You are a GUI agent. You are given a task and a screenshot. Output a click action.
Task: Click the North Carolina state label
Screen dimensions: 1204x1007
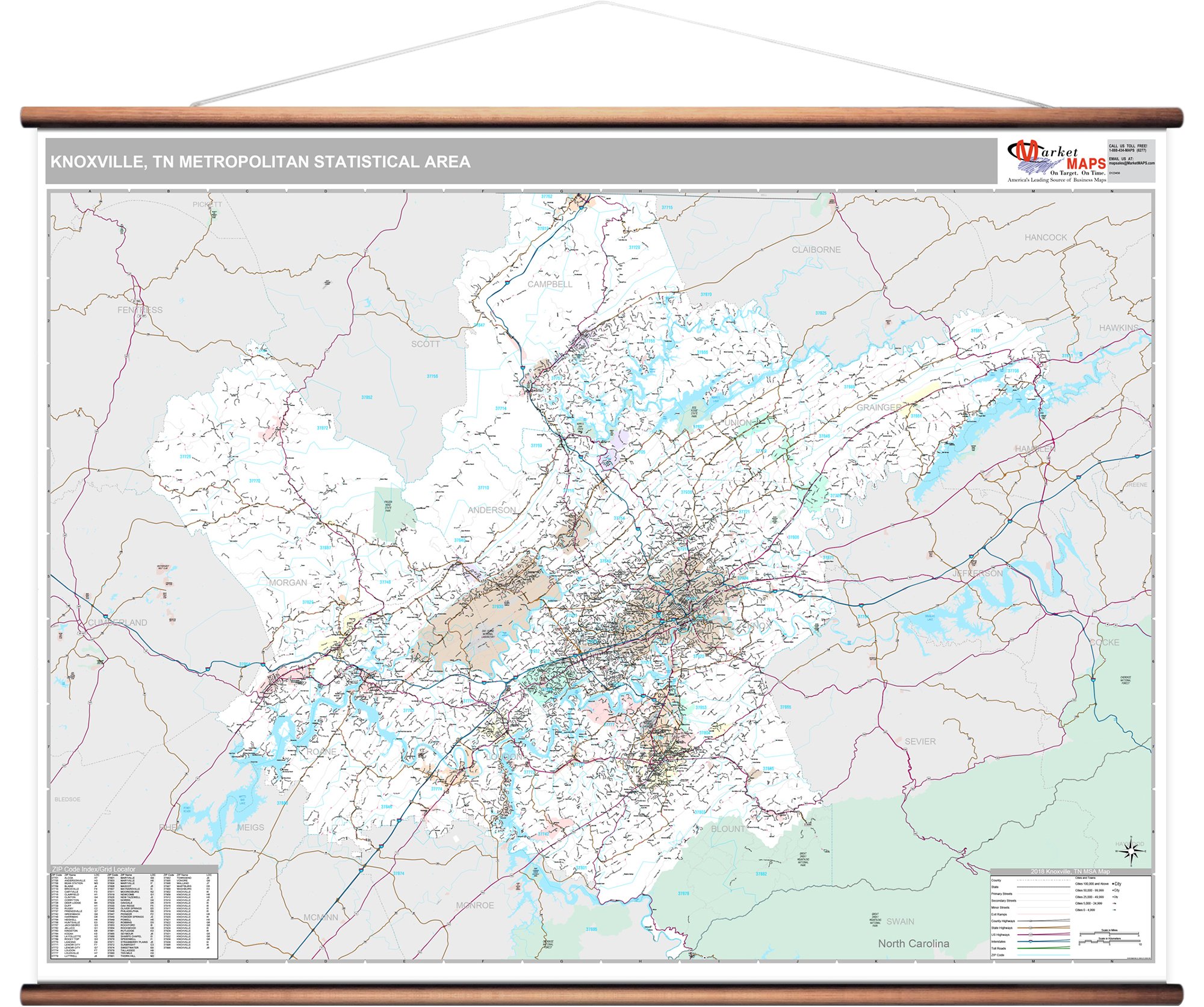pos(913,943)
